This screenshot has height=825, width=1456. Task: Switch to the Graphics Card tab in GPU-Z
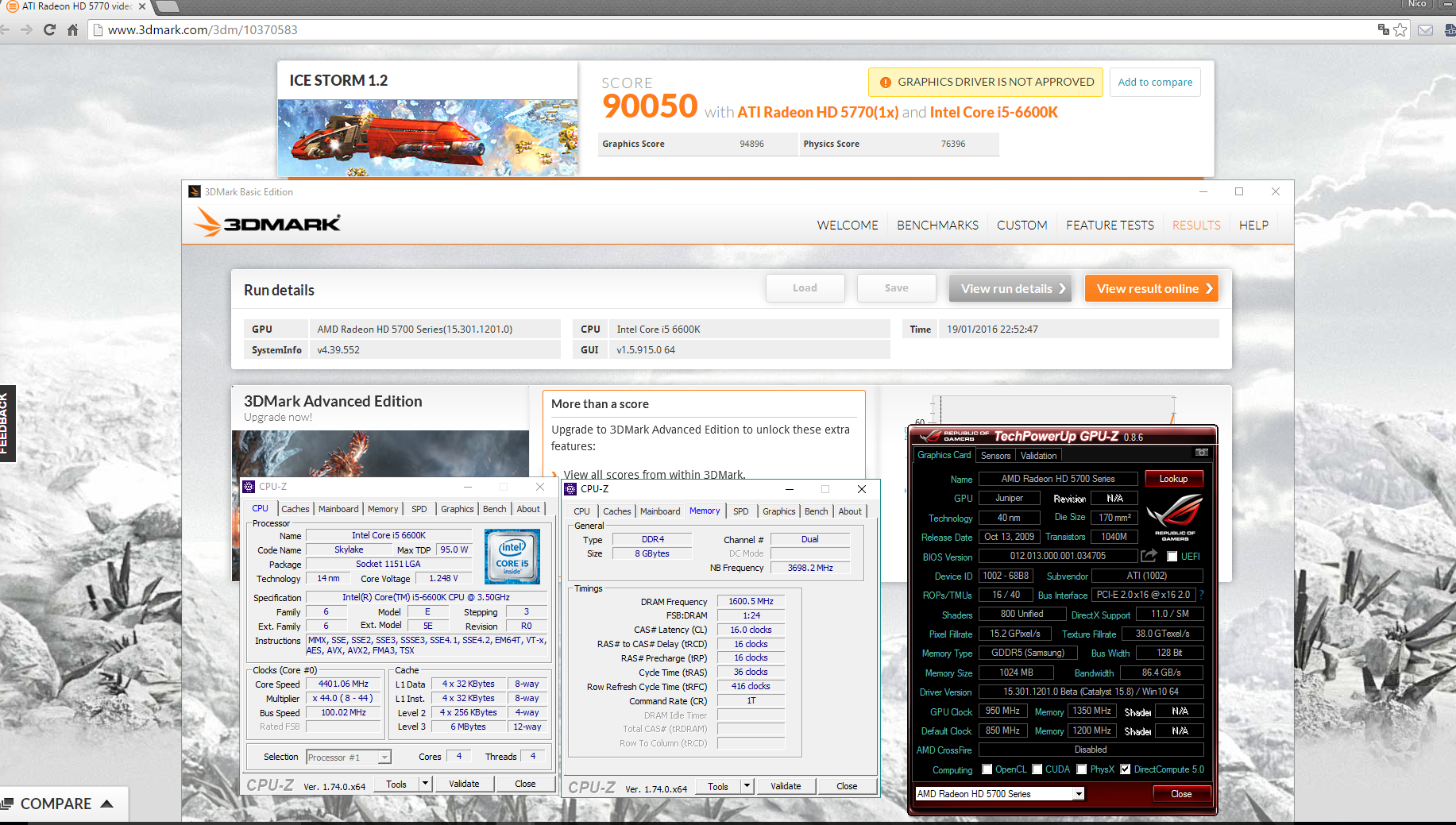(x=944, y=455)
